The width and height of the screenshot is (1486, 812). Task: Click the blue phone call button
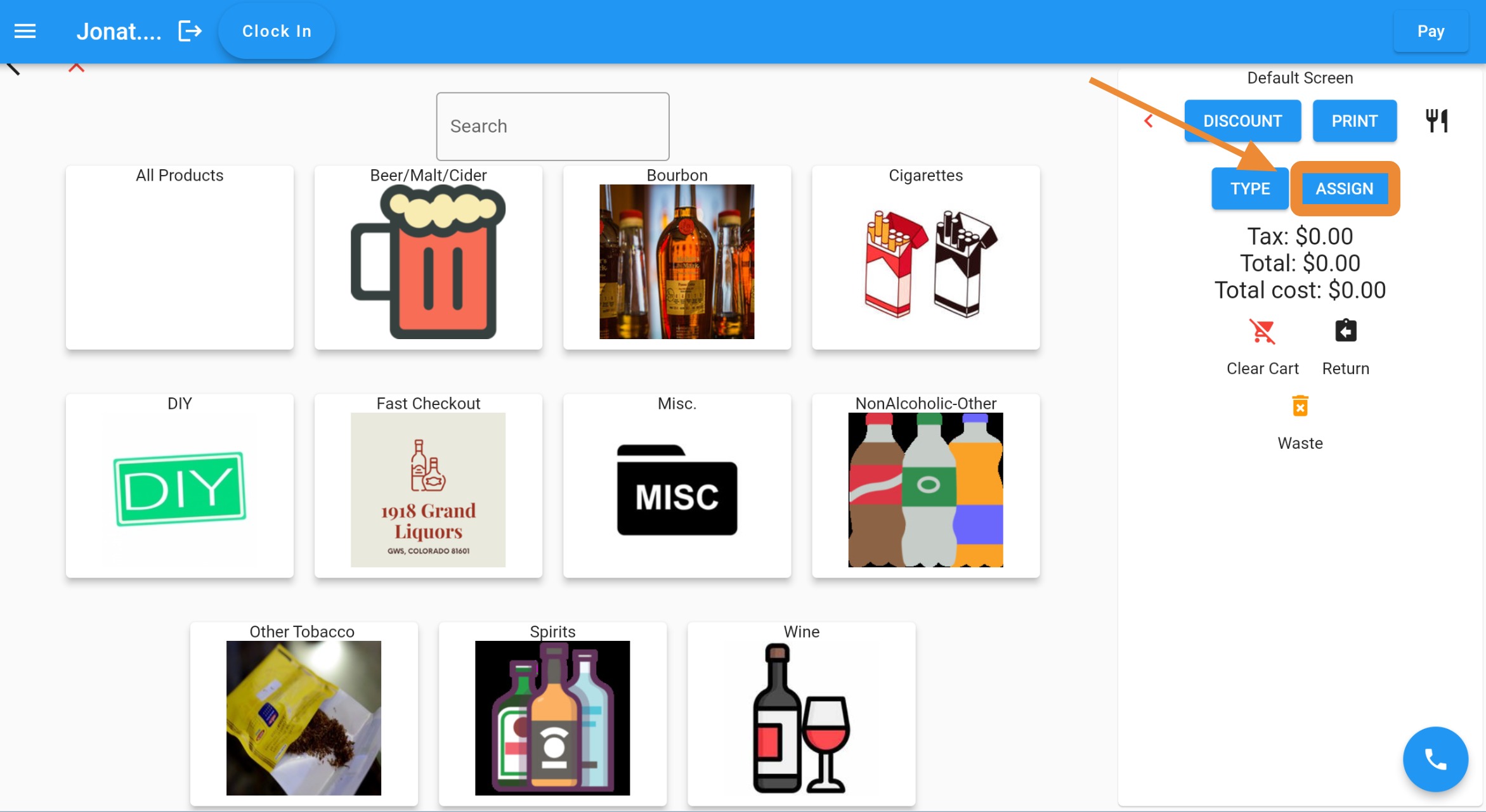1435,759
